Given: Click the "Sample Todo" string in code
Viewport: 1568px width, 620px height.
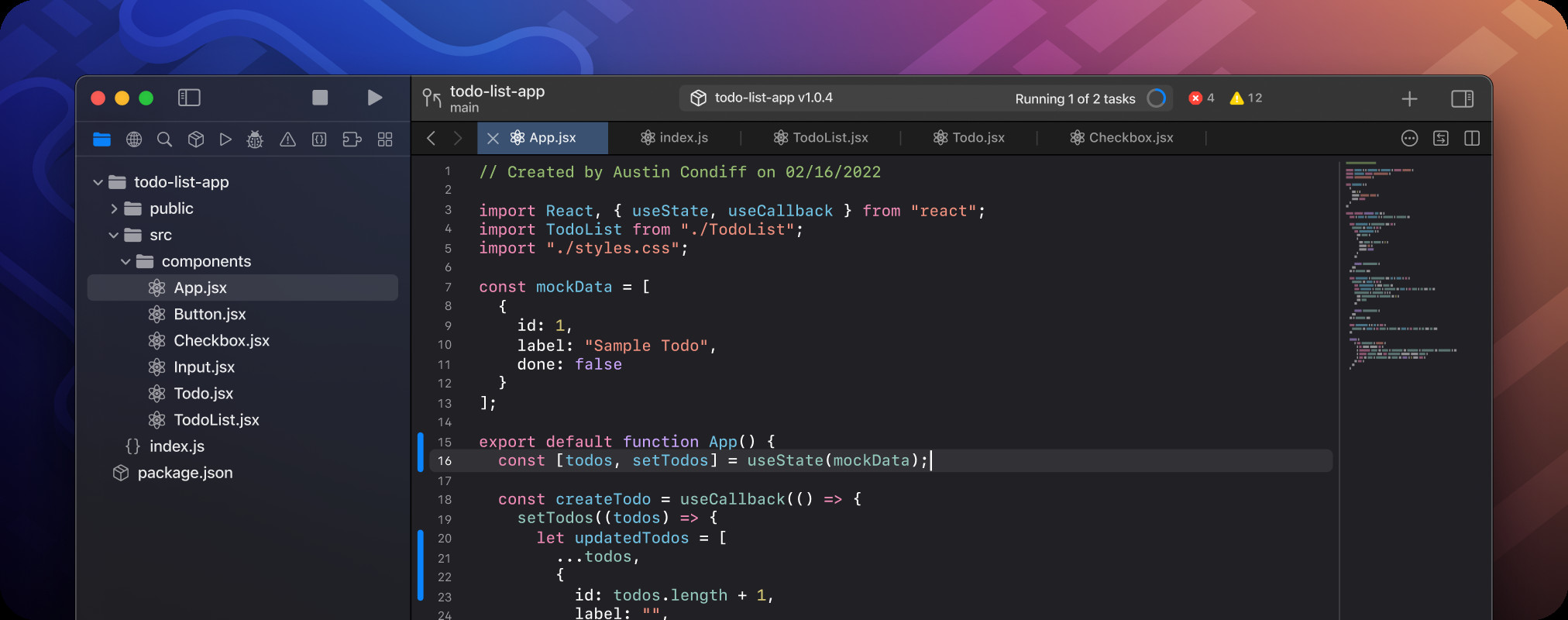Looking at the screenshot, I should pos(646,346).
